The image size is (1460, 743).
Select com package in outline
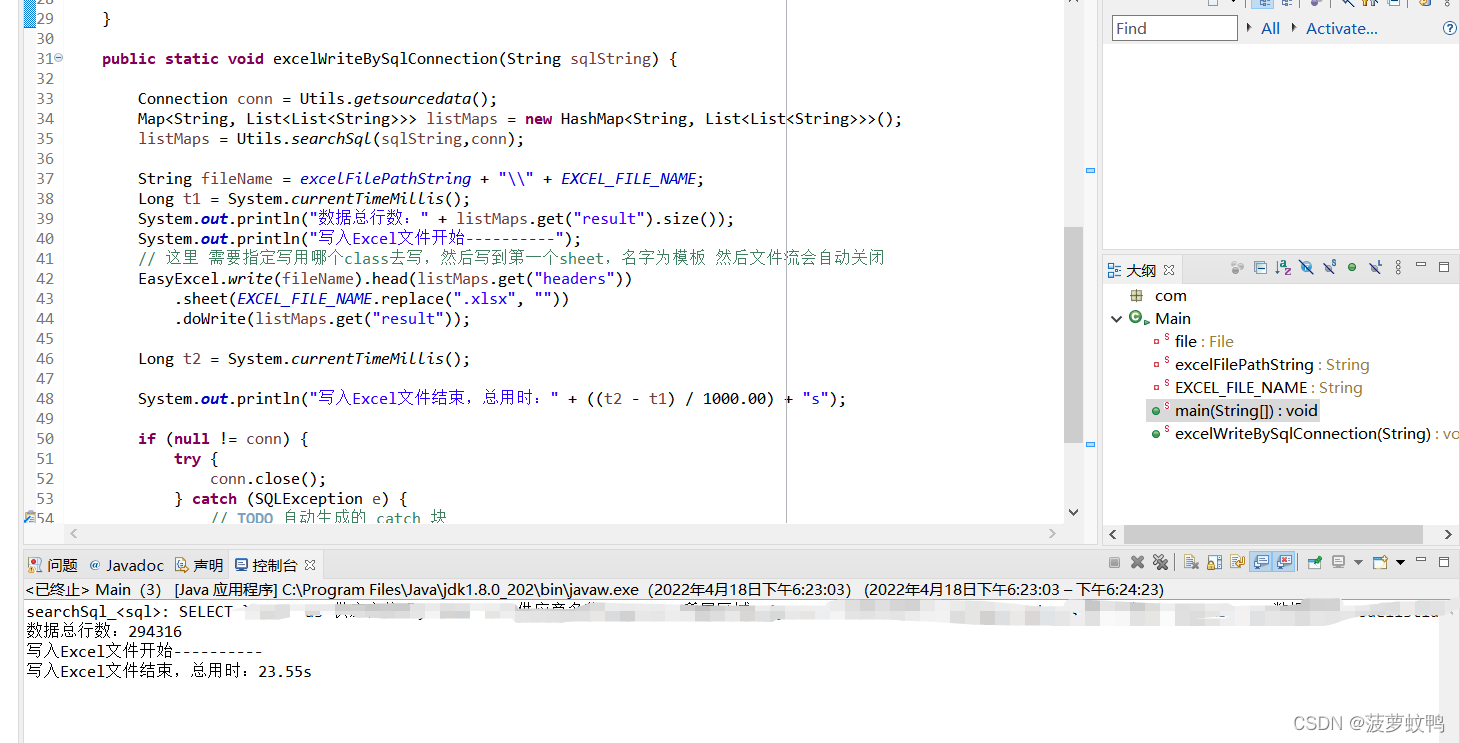pyautogui.click(x=1171, y=296)
